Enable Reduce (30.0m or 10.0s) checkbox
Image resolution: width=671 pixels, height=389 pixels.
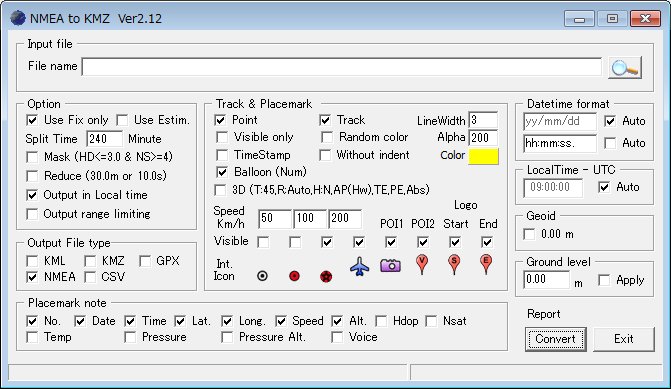click(32, 176)
